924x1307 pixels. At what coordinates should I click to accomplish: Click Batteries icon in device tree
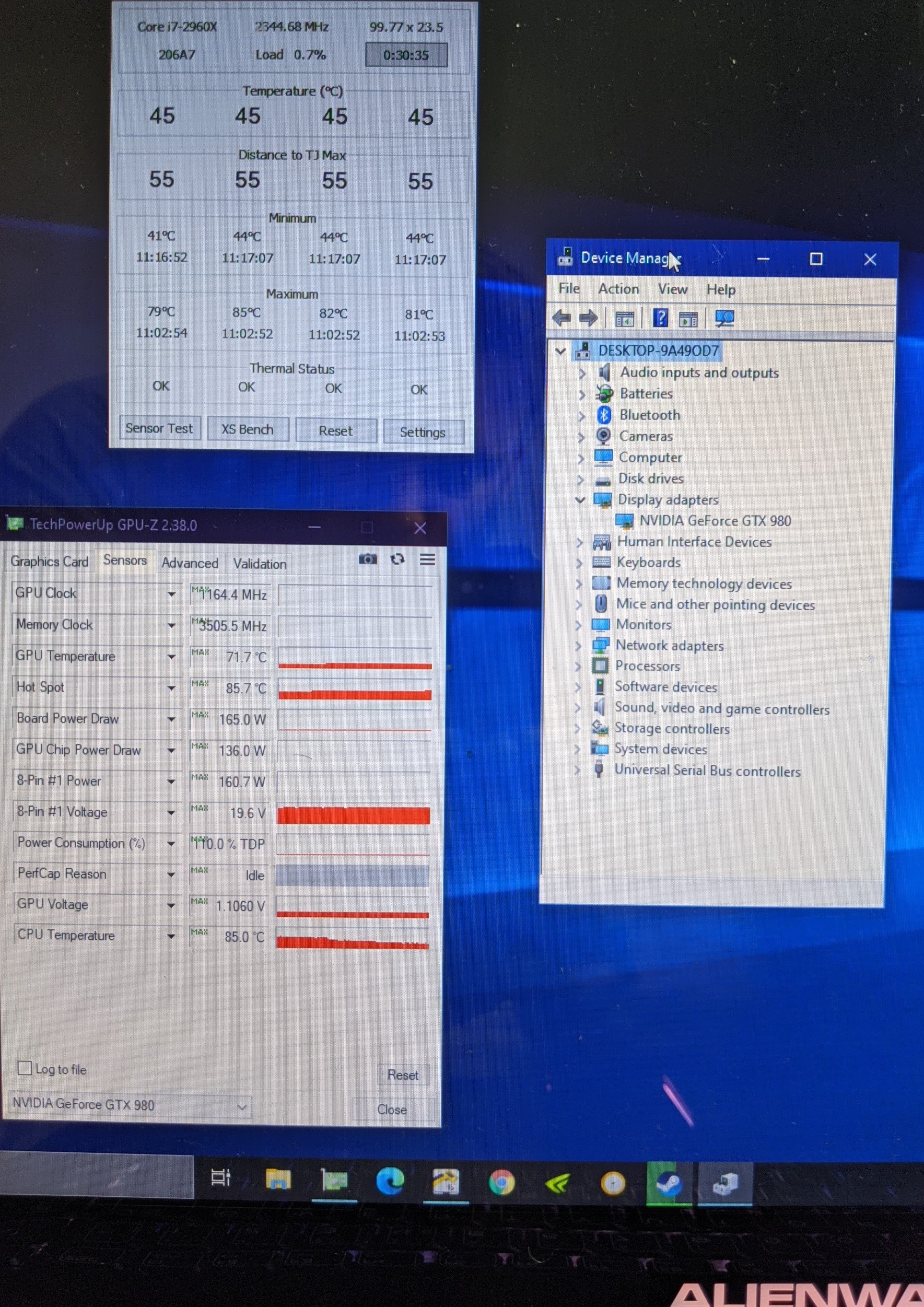pos(603,393)
